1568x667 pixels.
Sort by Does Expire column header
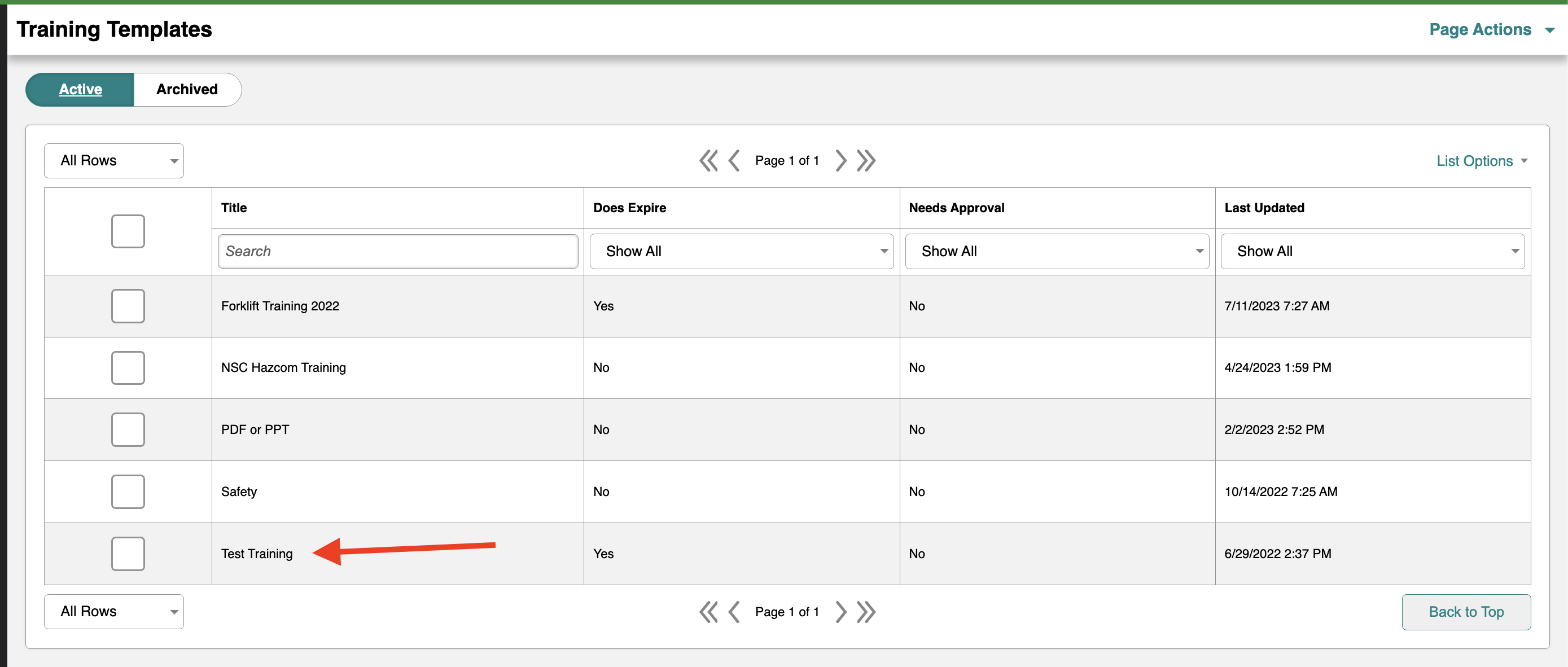[629, 208]
